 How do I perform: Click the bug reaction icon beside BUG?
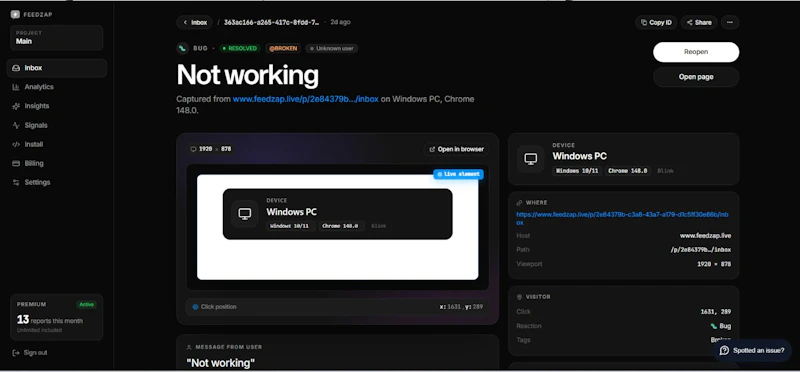(183, 48)
